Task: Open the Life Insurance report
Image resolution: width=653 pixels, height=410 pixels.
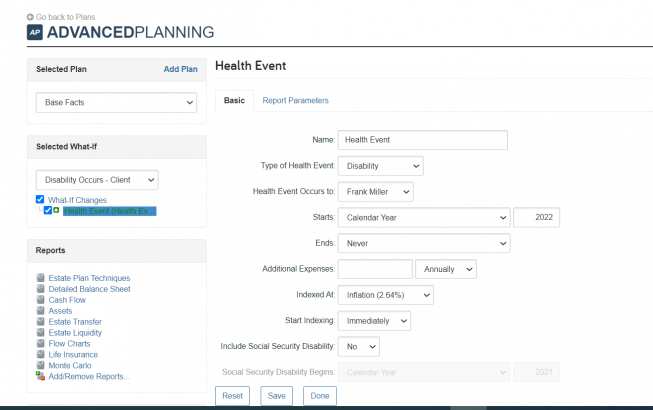Action: [73, 354]
